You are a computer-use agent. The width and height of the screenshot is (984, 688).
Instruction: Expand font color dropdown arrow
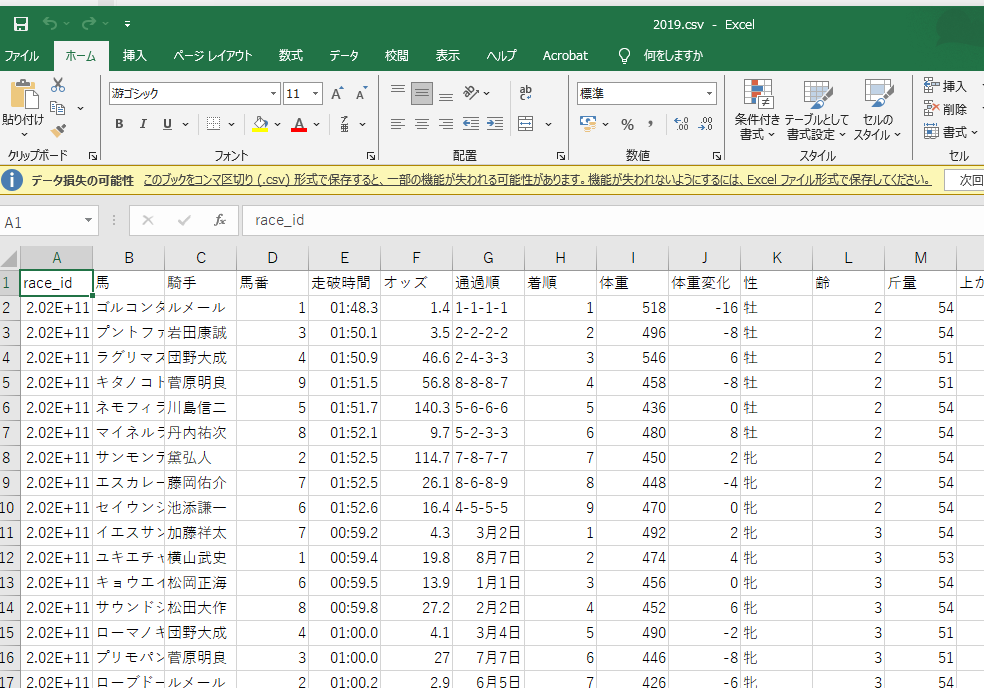tap(316, 124)
